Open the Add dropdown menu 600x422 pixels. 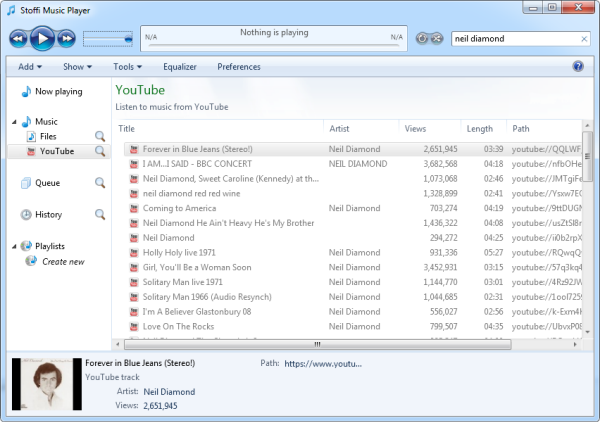coord(29,67)
